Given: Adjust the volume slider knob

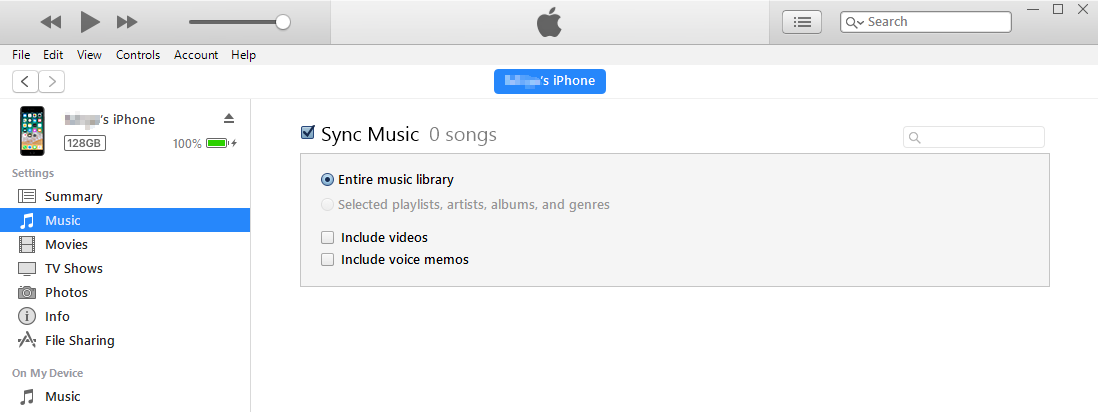Looking at the screenshot, I should 283,22.
